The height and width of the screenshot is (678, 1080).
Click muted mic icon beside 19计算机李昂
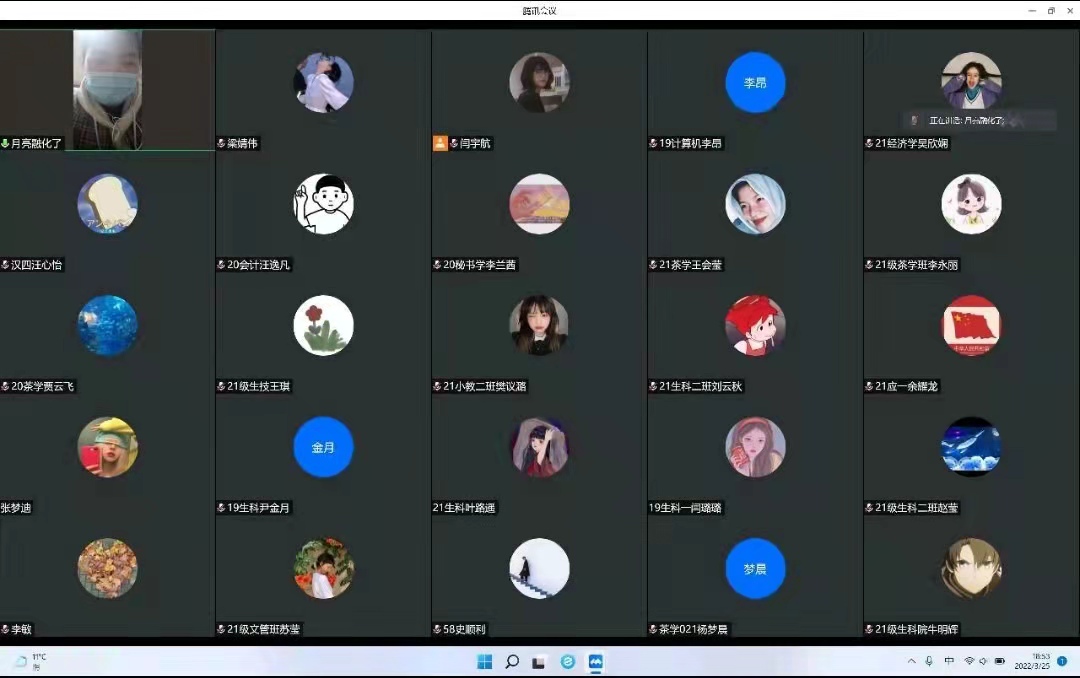pos(653,143)
